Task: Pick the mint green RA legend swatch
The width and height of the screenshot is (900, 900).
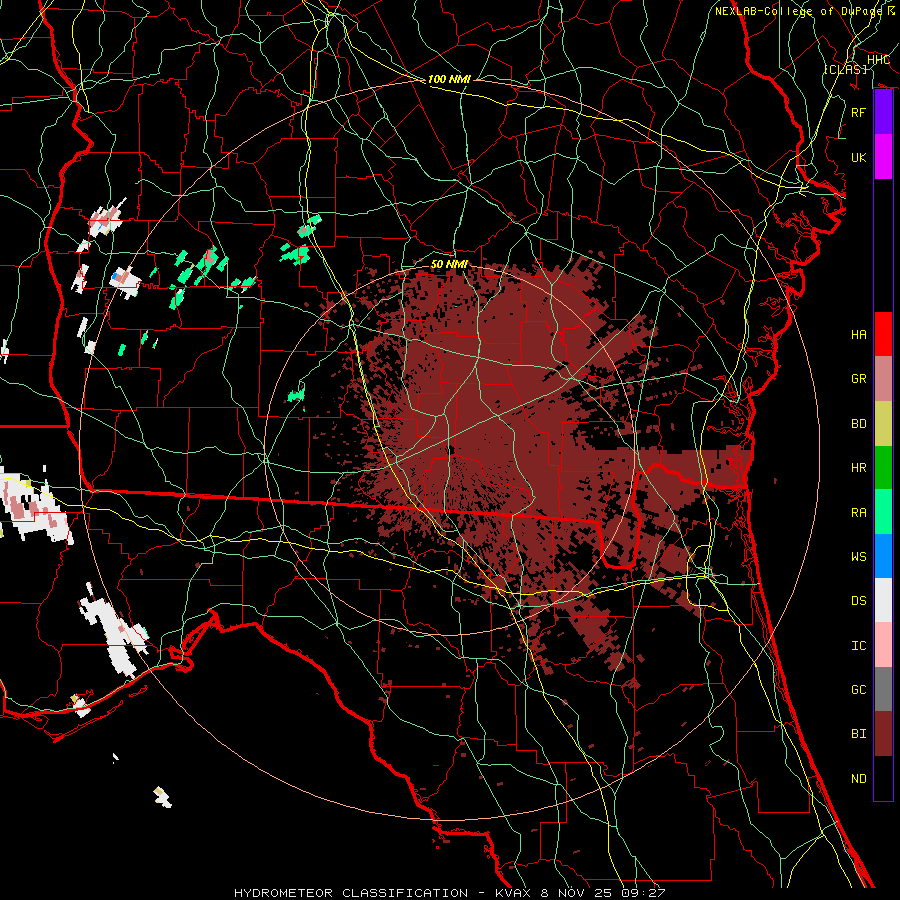Action: (x=883, y=512)
